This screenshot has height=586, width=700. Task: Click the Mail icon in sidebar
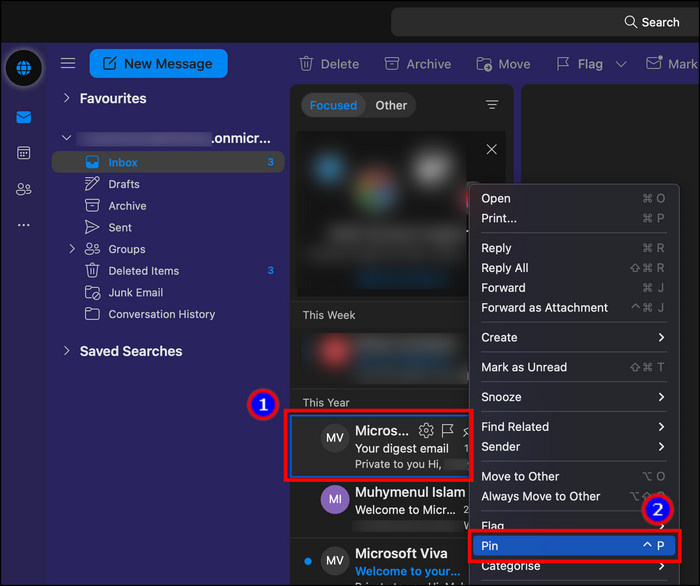click(23, 118)
